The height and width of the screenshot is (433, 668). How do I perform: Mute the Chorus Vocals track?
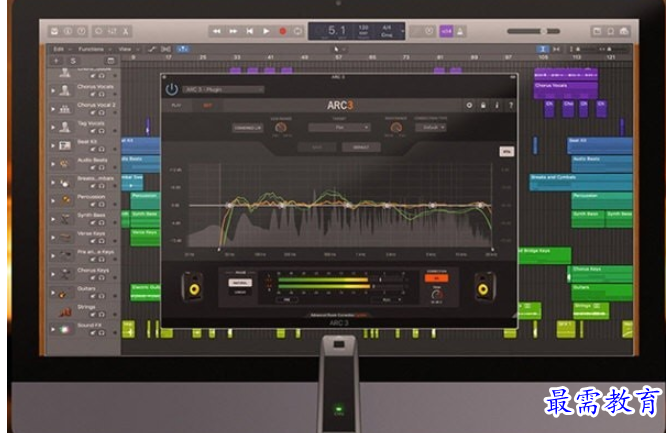click(93, 95)
